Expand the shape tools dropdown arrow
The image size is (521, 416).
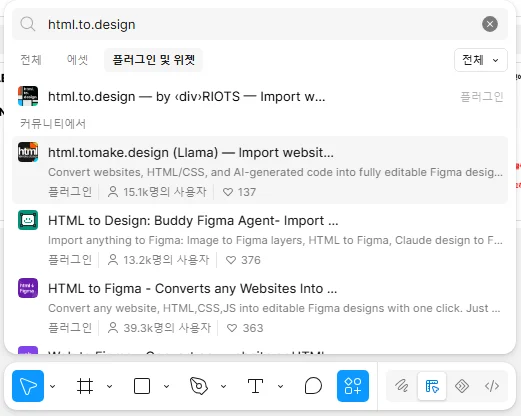tap(166, 386)
